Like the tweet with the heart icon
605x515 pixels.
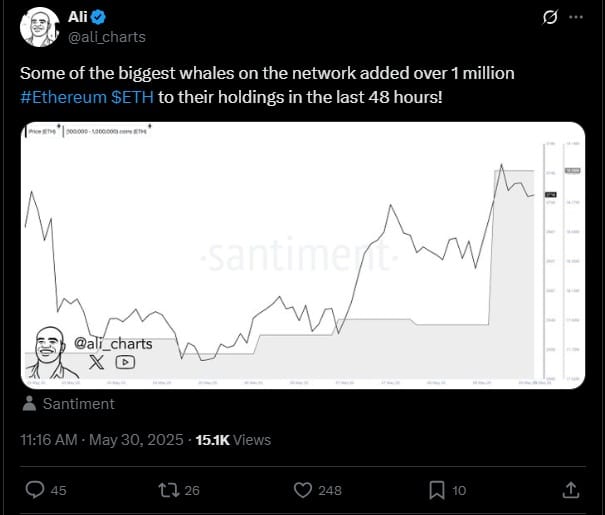tap(304, 489)
